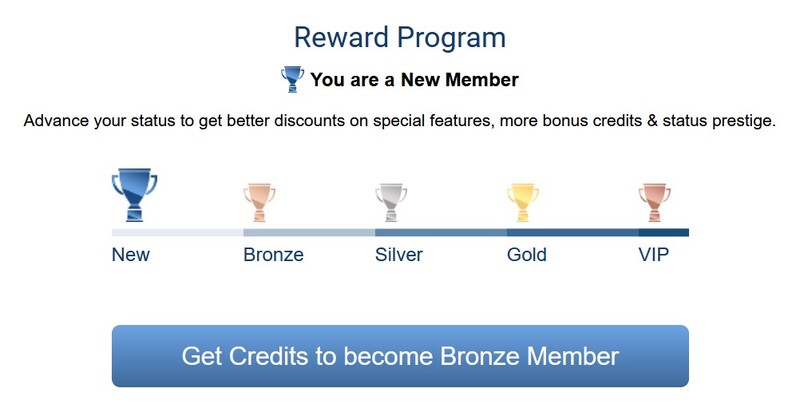800x416 pixels.
Task: Click the Bronze segment of progress bar
Action: [x=309, y=233]
